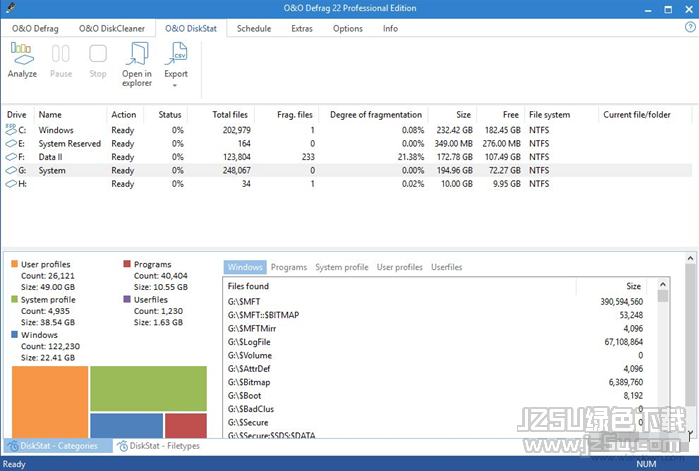Sort by the Free column header

coord(500,115)
